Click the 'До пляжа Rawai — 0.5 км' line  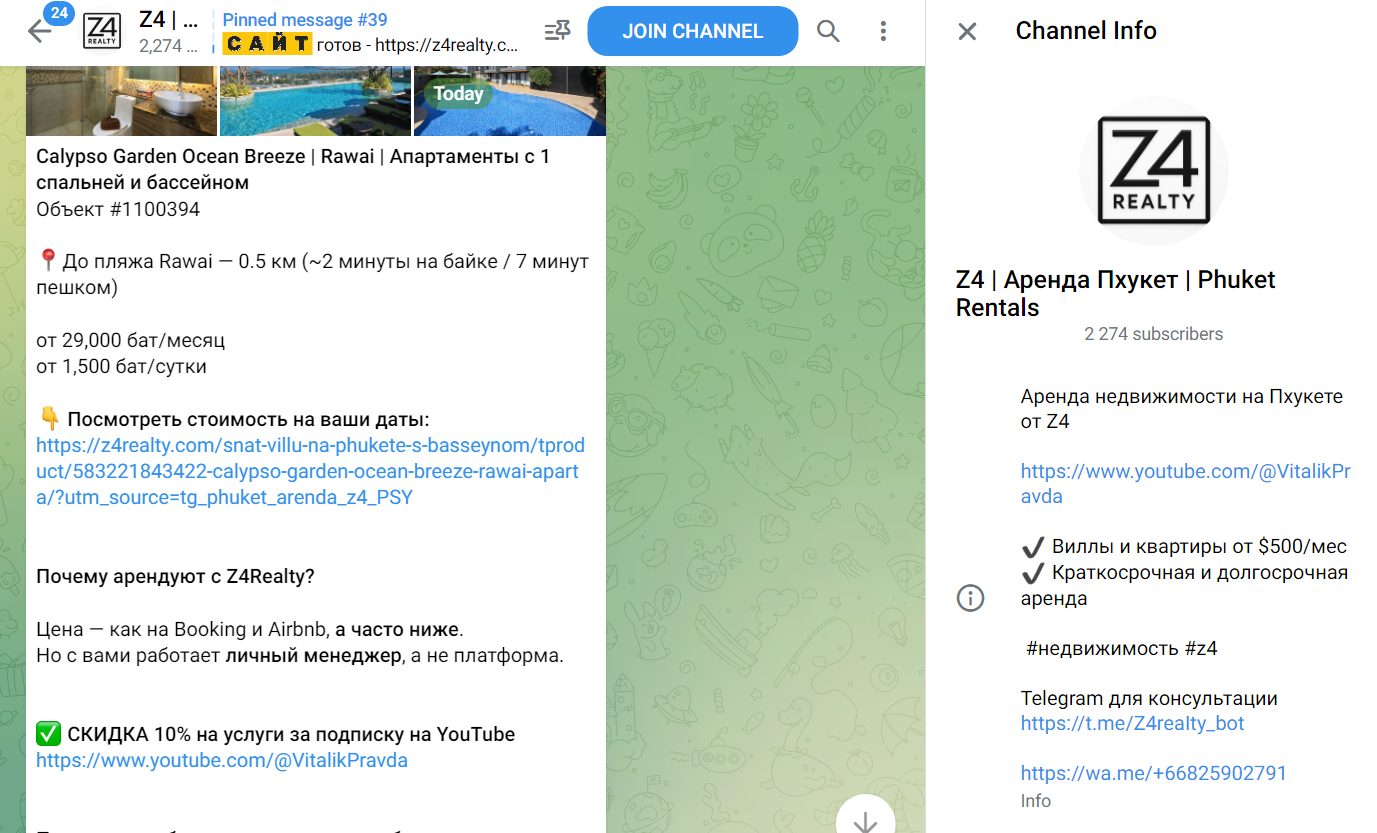tap(313, 275)
